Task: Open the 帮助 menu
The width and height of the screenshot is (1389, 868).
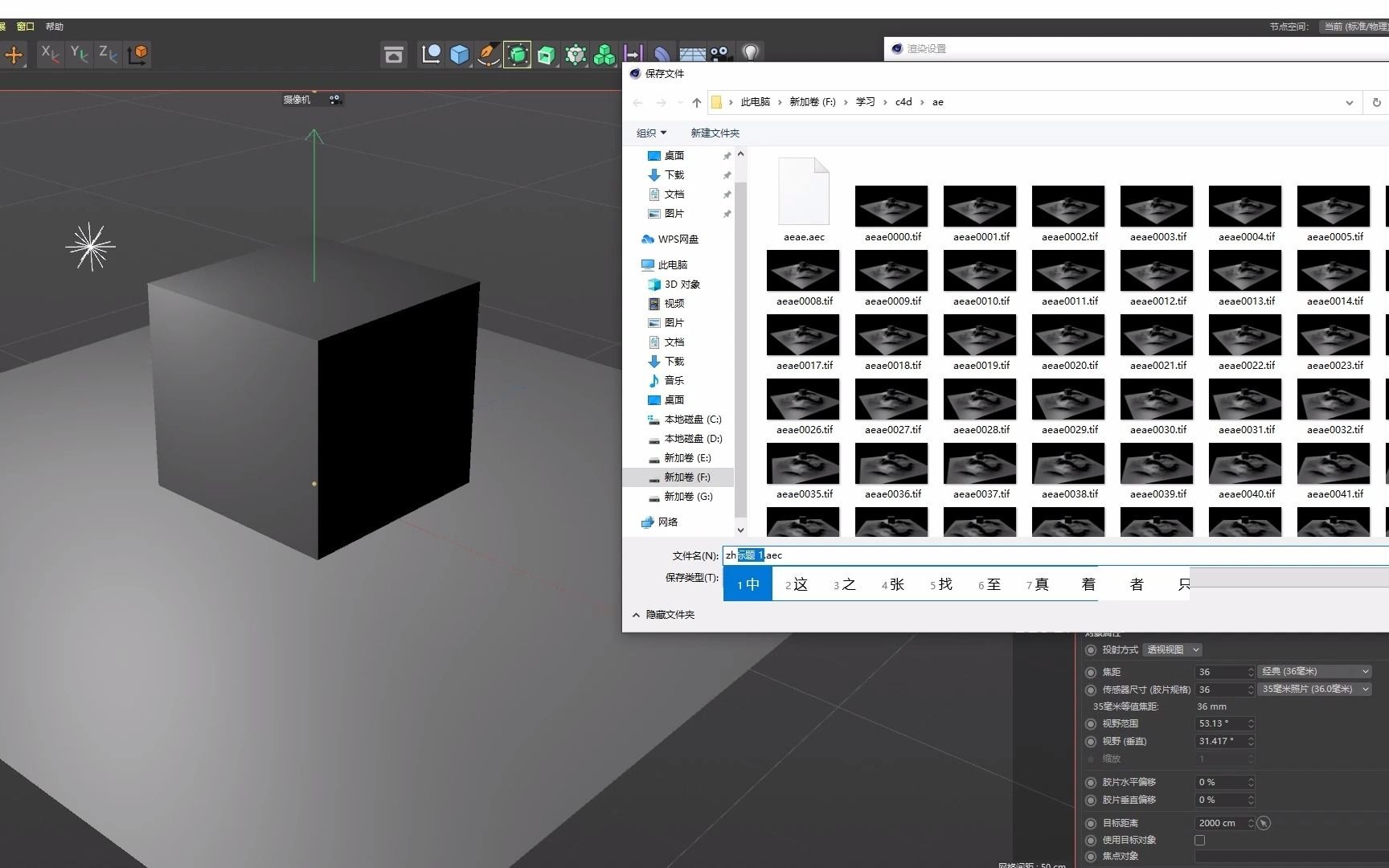Action: [54, 26]
